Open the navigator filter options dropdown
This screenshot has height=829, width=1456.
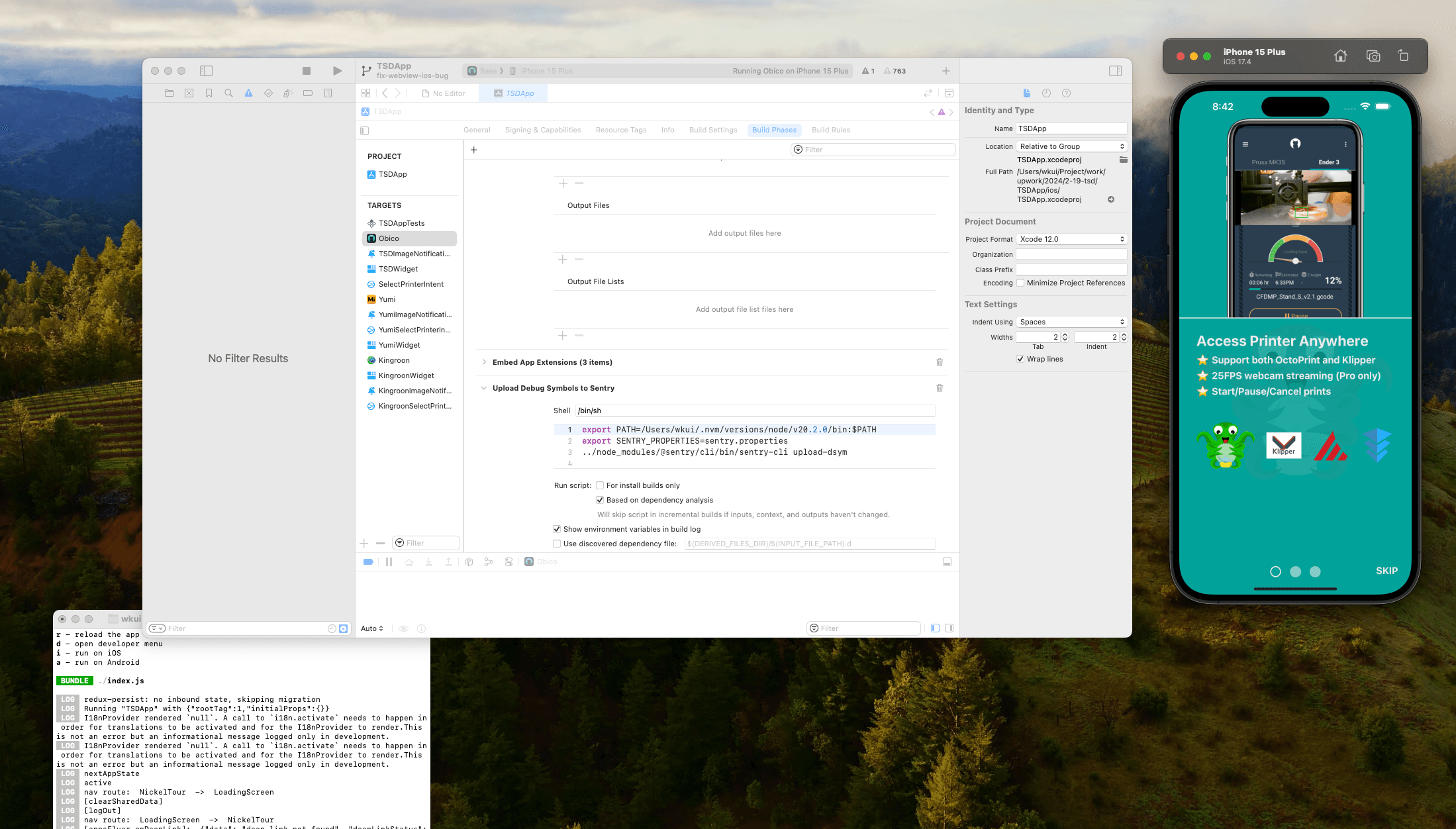(157, 628)
